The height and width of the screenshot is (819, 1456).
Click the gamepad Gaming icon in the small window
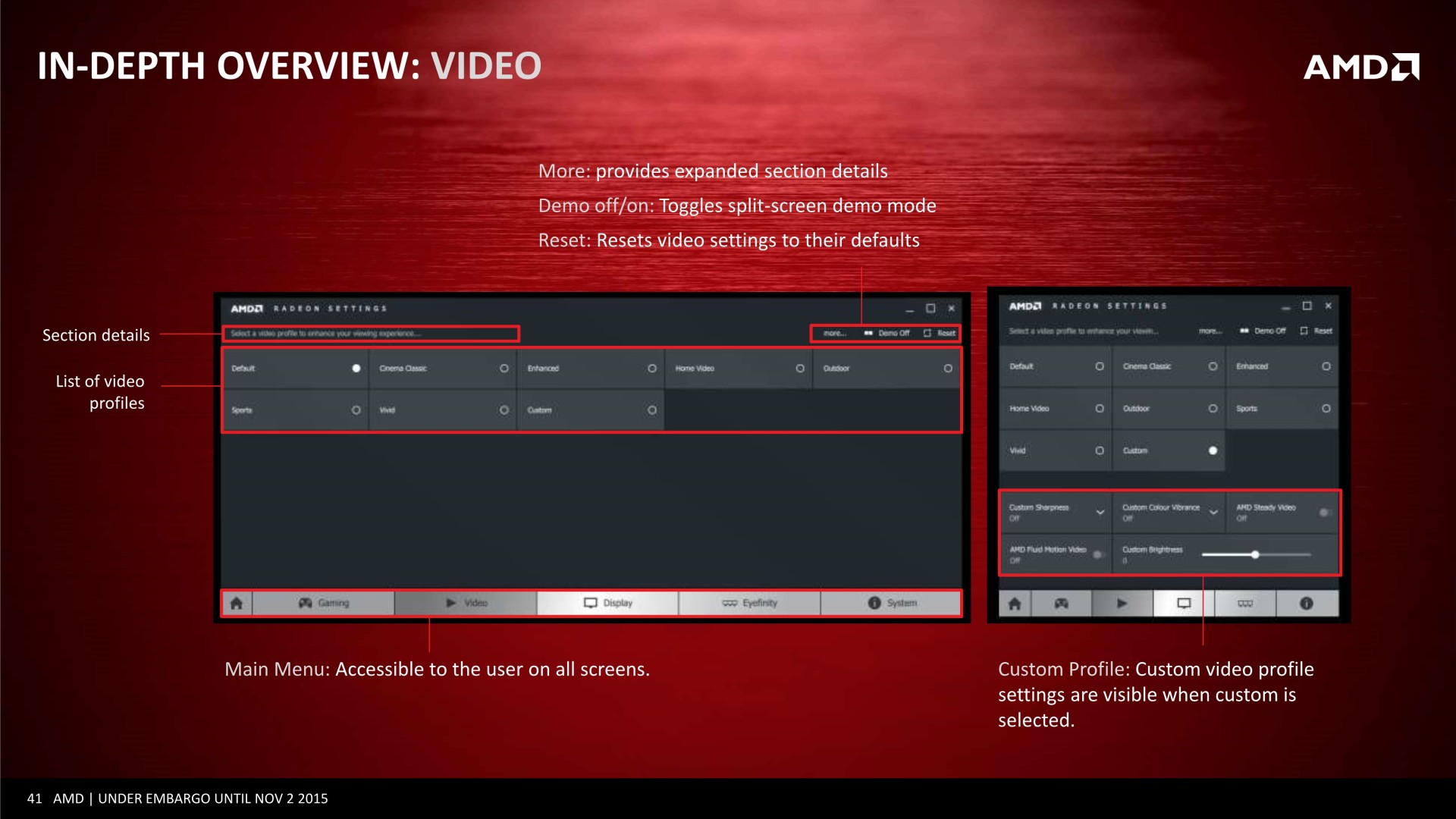(1061, 604)
